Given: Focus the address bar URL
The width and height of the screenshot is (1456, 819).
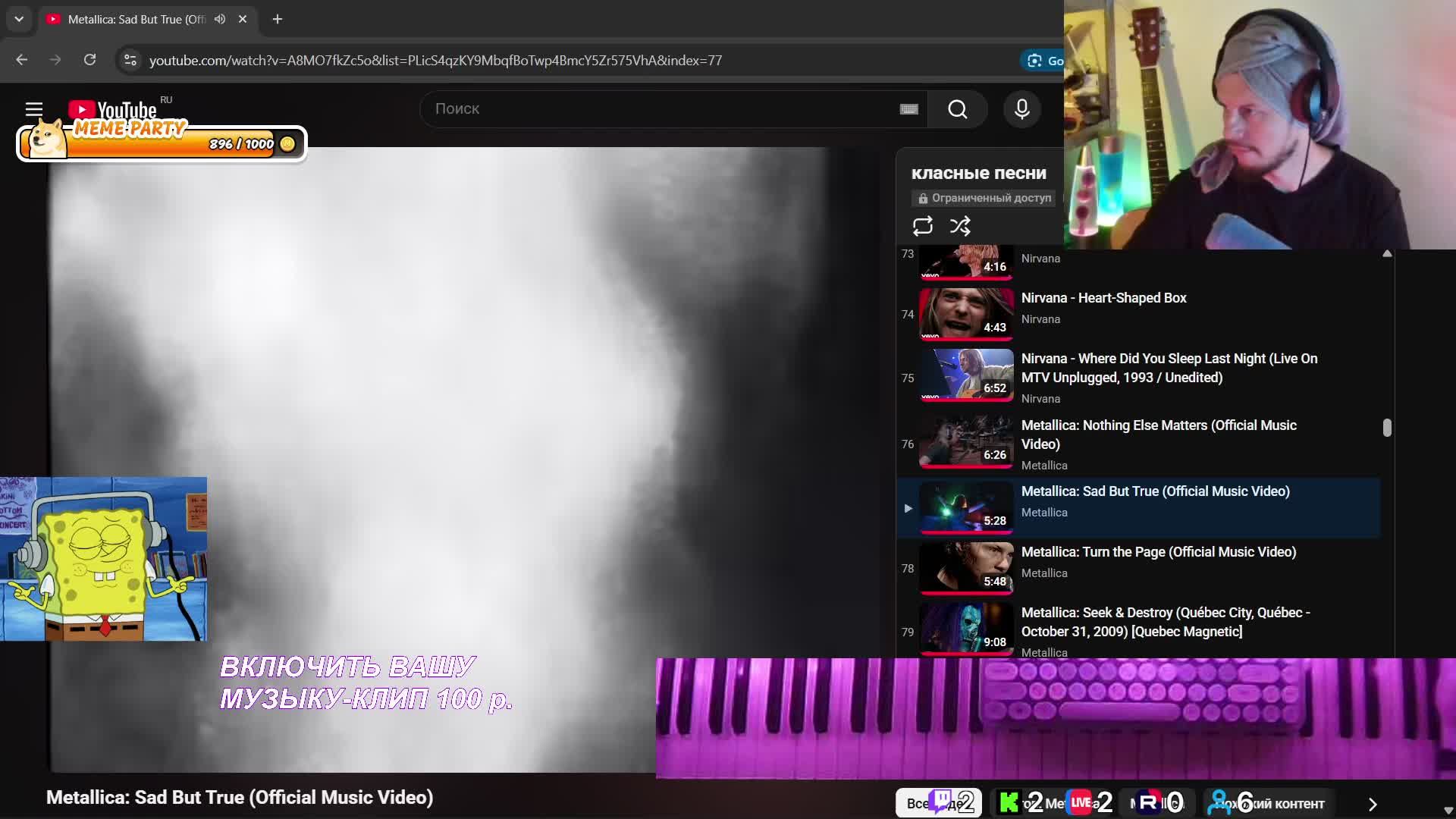Looking at the screenshot, I should tap(435, 60).
